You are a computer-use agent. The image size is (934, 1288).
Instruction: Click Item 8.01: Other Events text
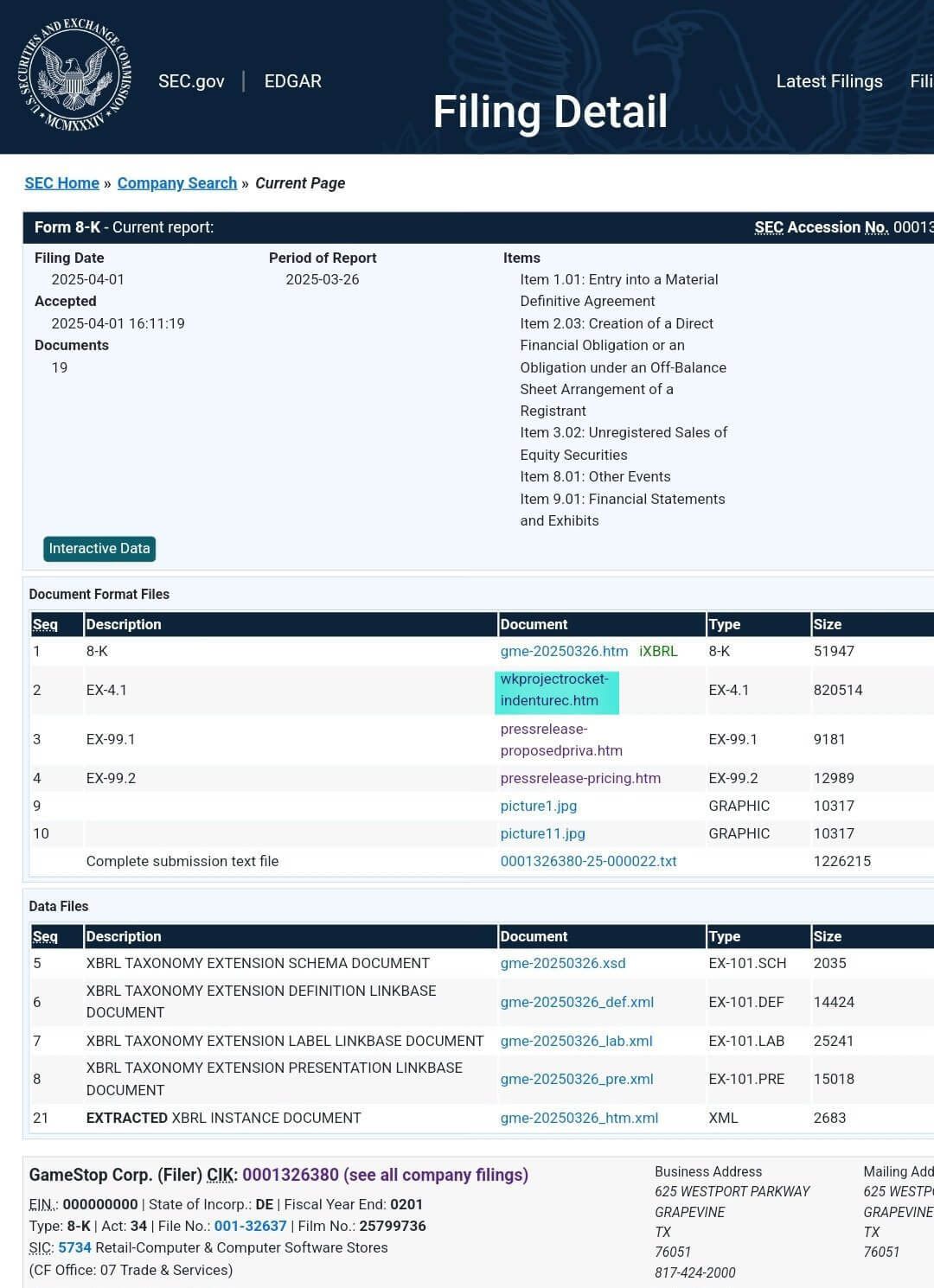click(x=595, y=477)
